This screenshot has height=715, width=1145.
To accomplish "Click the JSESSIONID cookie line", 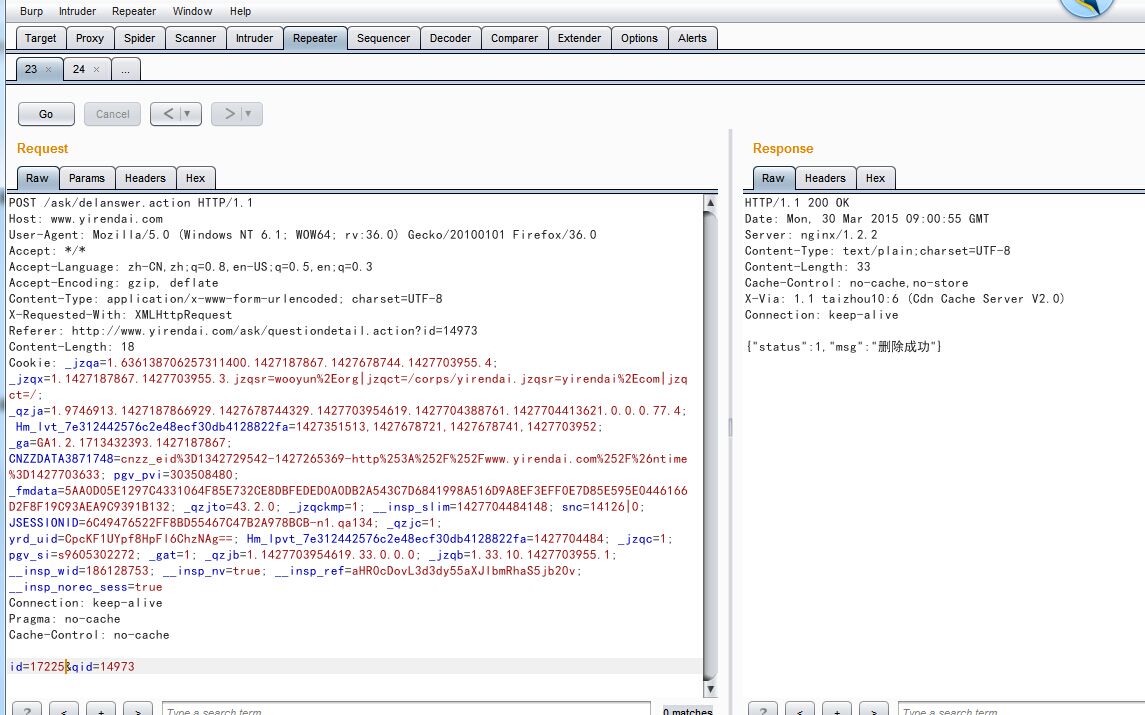I will click(x=225, y=523).
